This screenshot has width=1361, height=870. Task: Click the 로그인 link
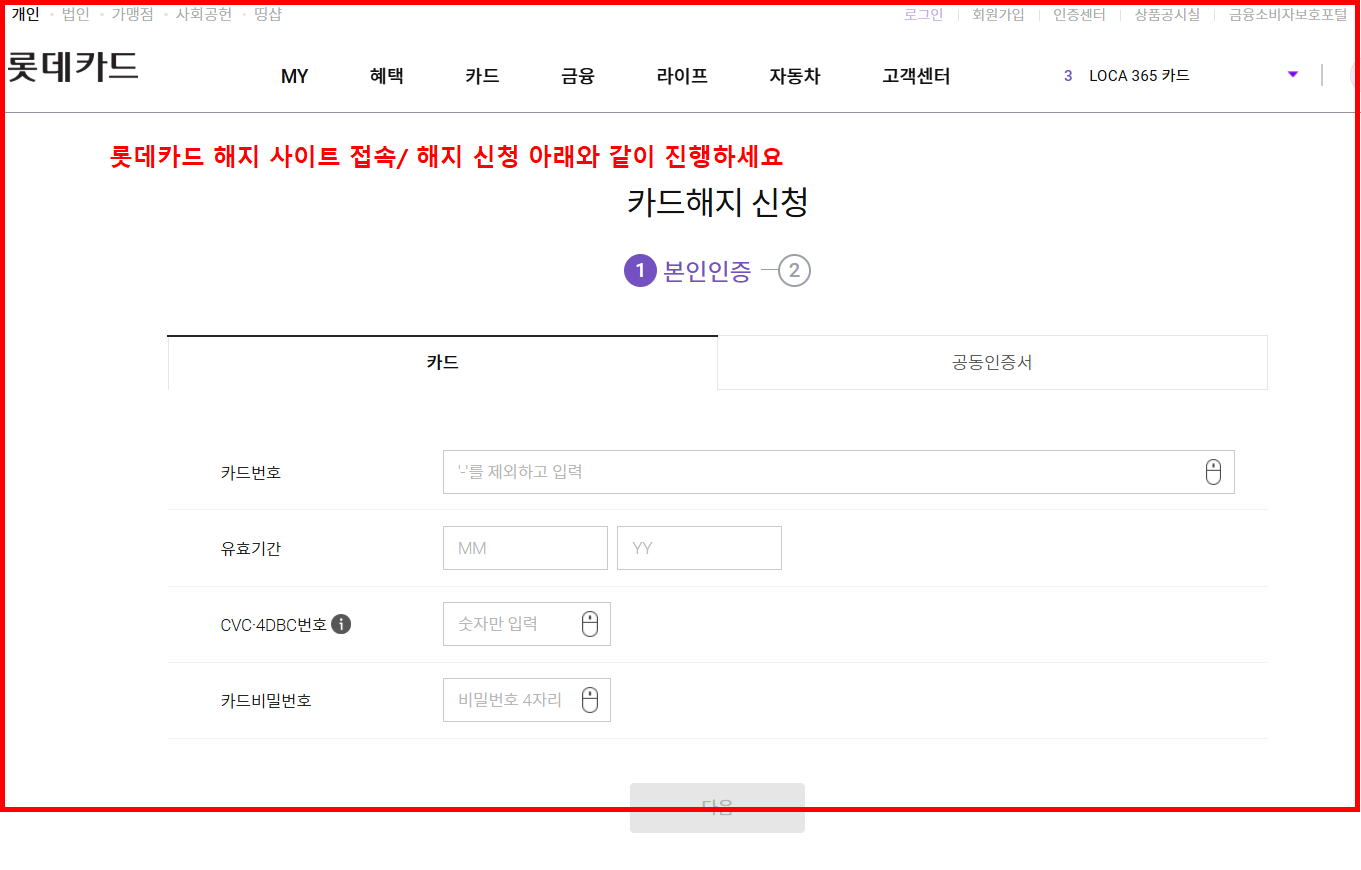coord(923,15)
